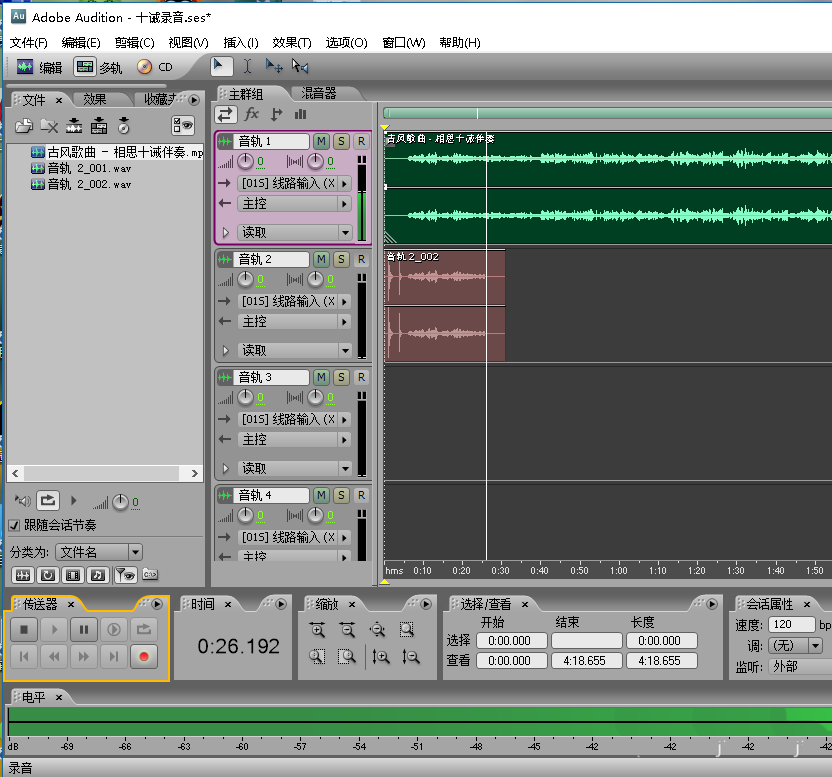
Task: Switch to Multitrack view button
Action: click(x=85, y=67)
